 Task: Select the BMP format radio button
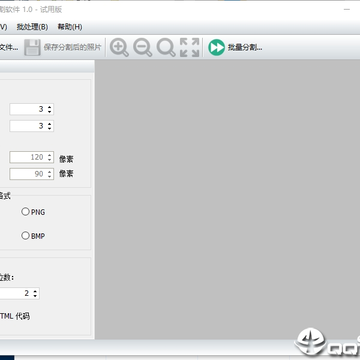[x=25, y=236]
